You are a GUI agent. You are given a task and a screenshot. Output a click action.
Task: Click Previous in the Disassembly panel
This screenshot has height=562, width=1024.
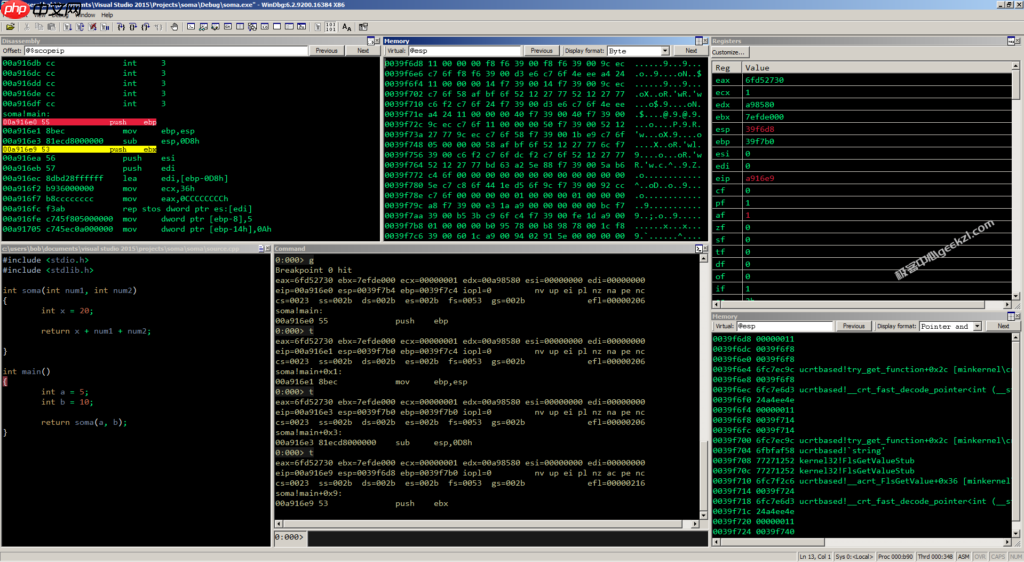tap(326, 50)
